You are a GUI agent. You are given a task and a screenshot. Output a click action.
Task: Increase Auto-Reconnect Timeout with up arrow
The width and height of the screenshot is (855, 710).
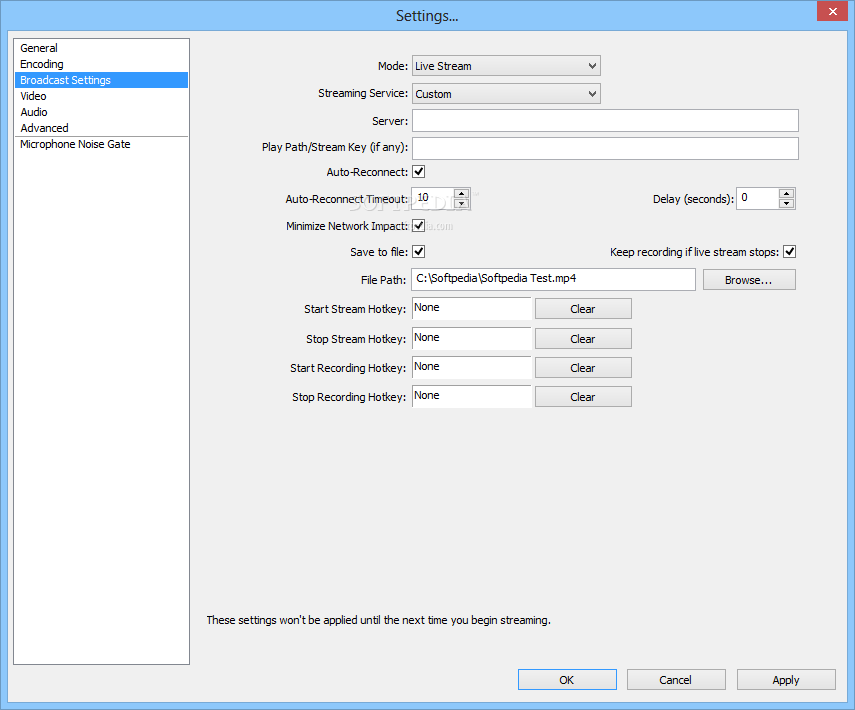coord(461,194)
